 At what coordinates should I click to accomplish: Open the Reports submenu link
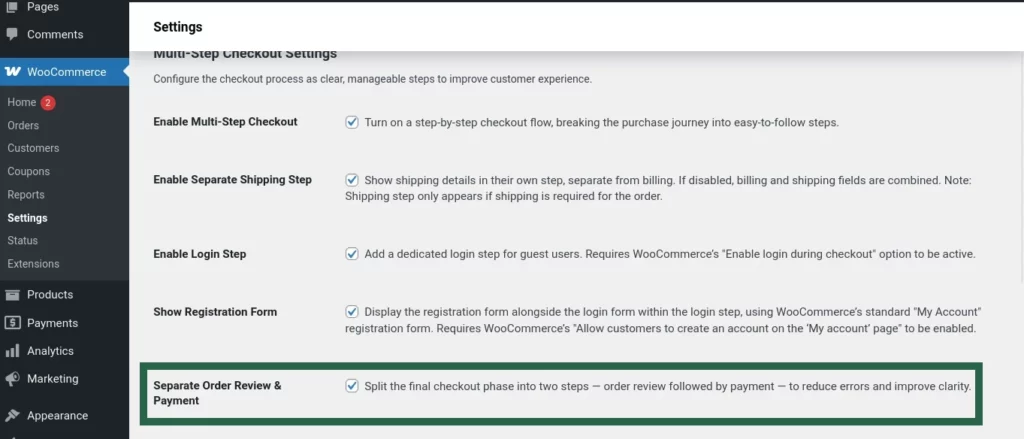(x=27, y=195)
